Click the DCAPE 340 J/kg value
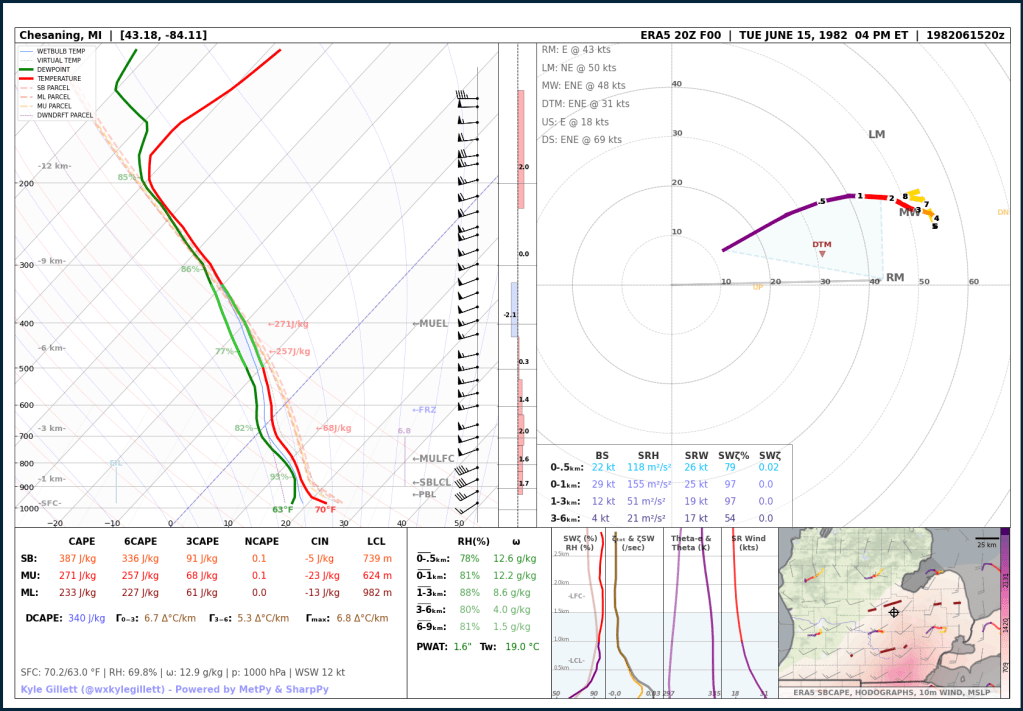This screenshot has height=711, width=1023. point(86,618)
